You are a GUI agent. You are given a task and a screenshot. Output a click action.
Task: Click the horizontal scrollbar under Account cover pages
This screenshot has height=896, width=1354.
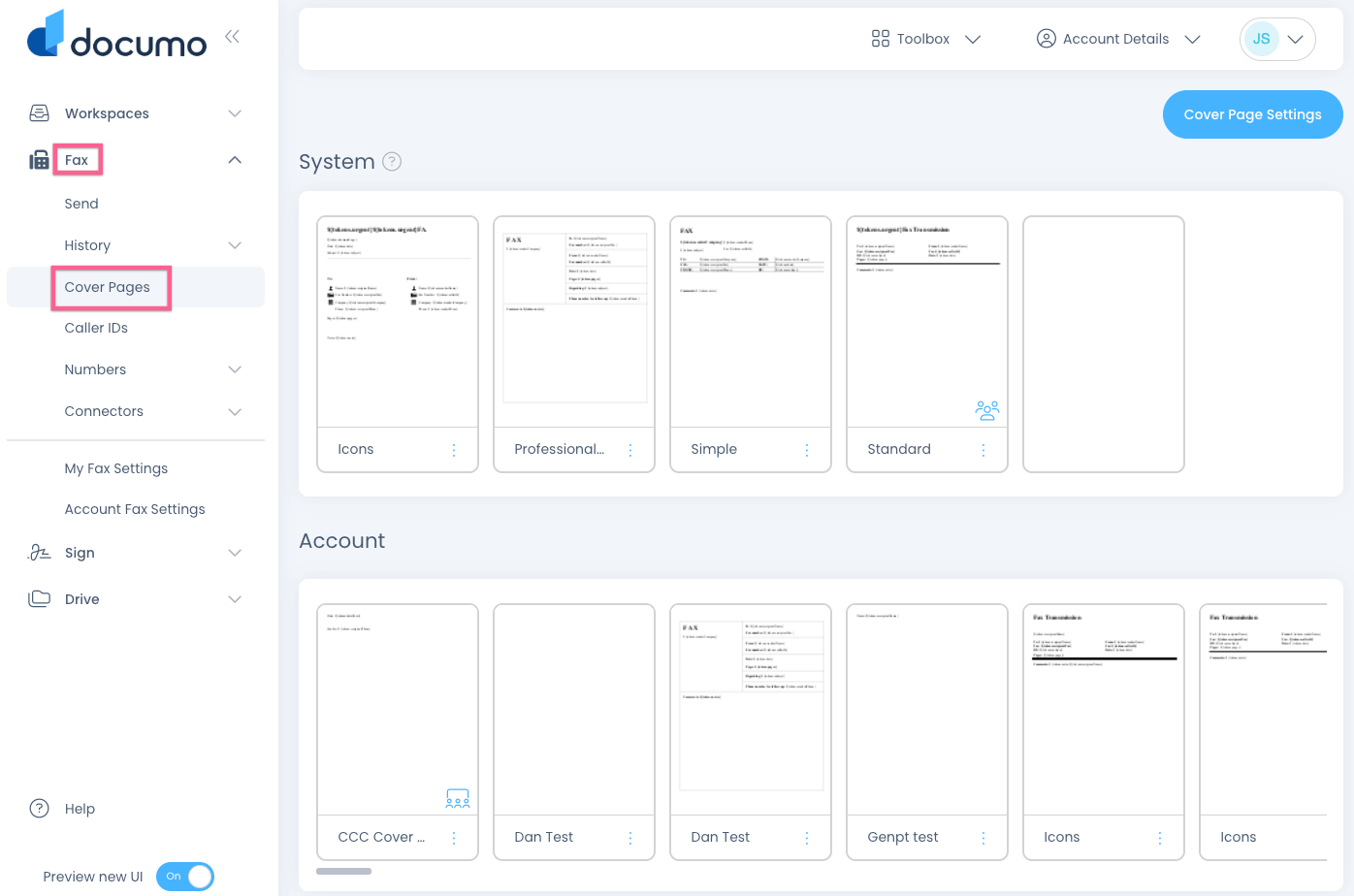pyautogui.click(x=343, y=871)
